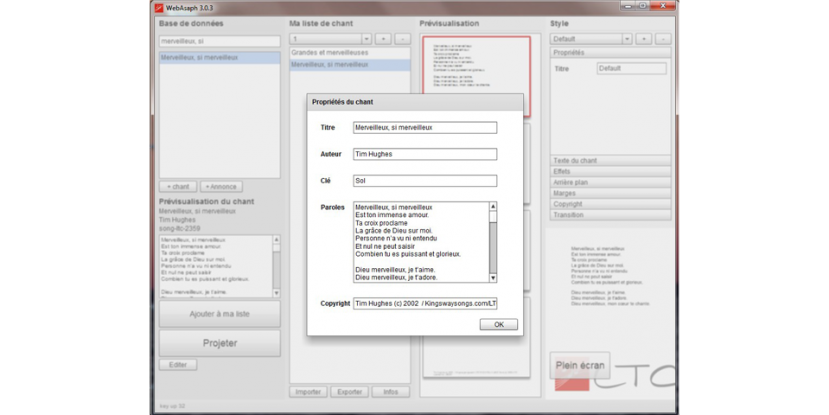Click the plus button beside song list dropdown
Image resolution: width=829 pixels, height=415 pixels.
[383, 39]
